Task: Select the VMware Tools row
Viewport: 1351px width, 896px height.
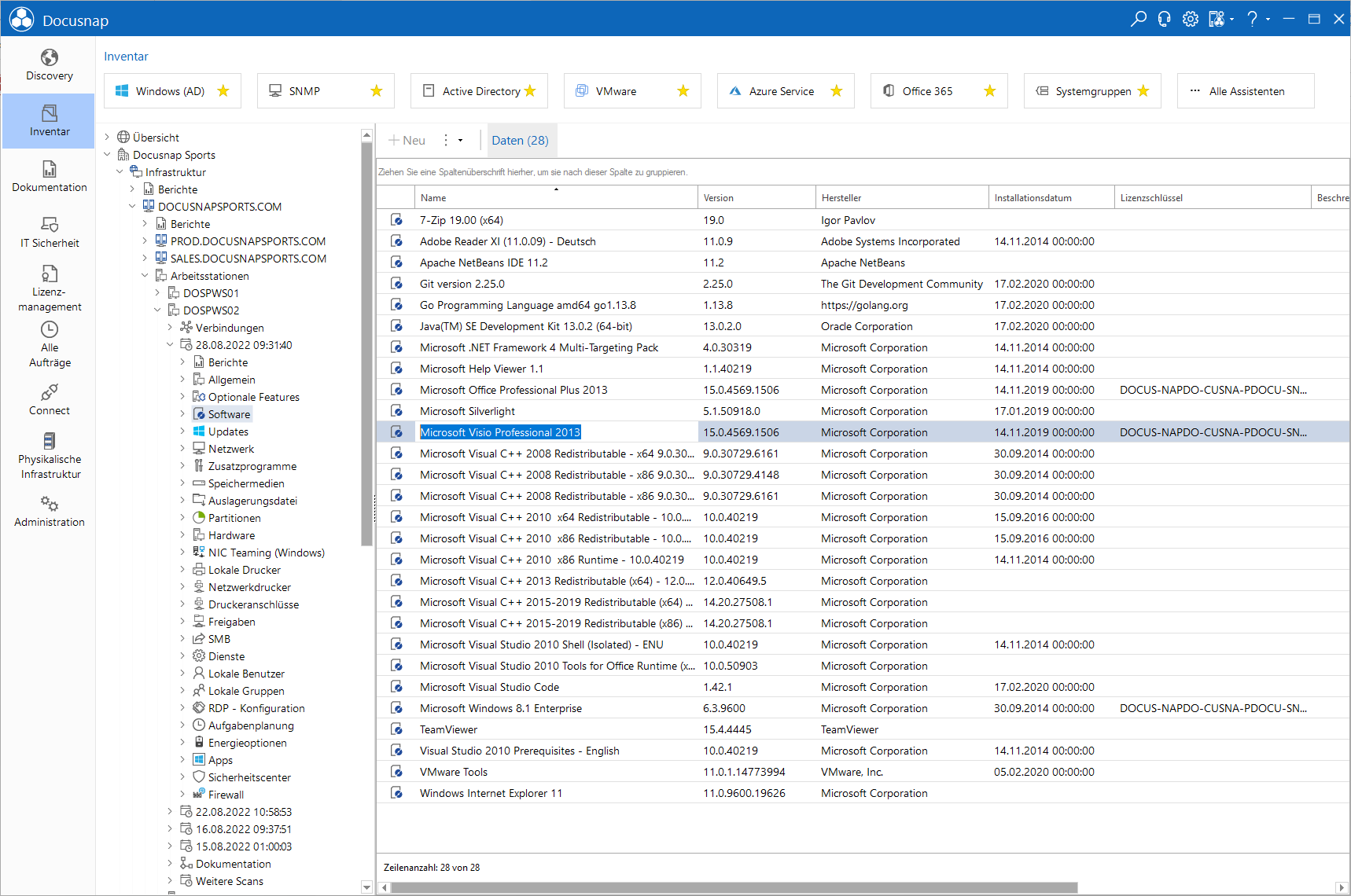Action: (x=863, y=772)
